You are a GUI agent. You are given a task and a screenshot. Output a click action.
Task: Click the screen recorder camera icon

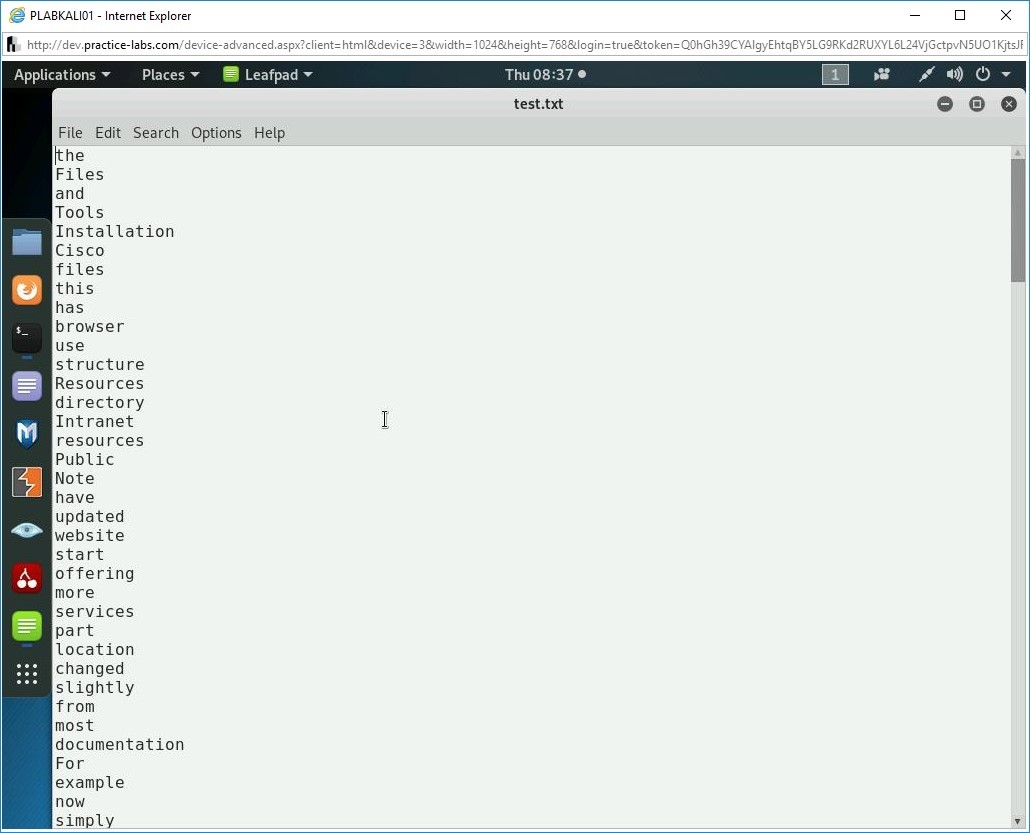click(882, 75)
